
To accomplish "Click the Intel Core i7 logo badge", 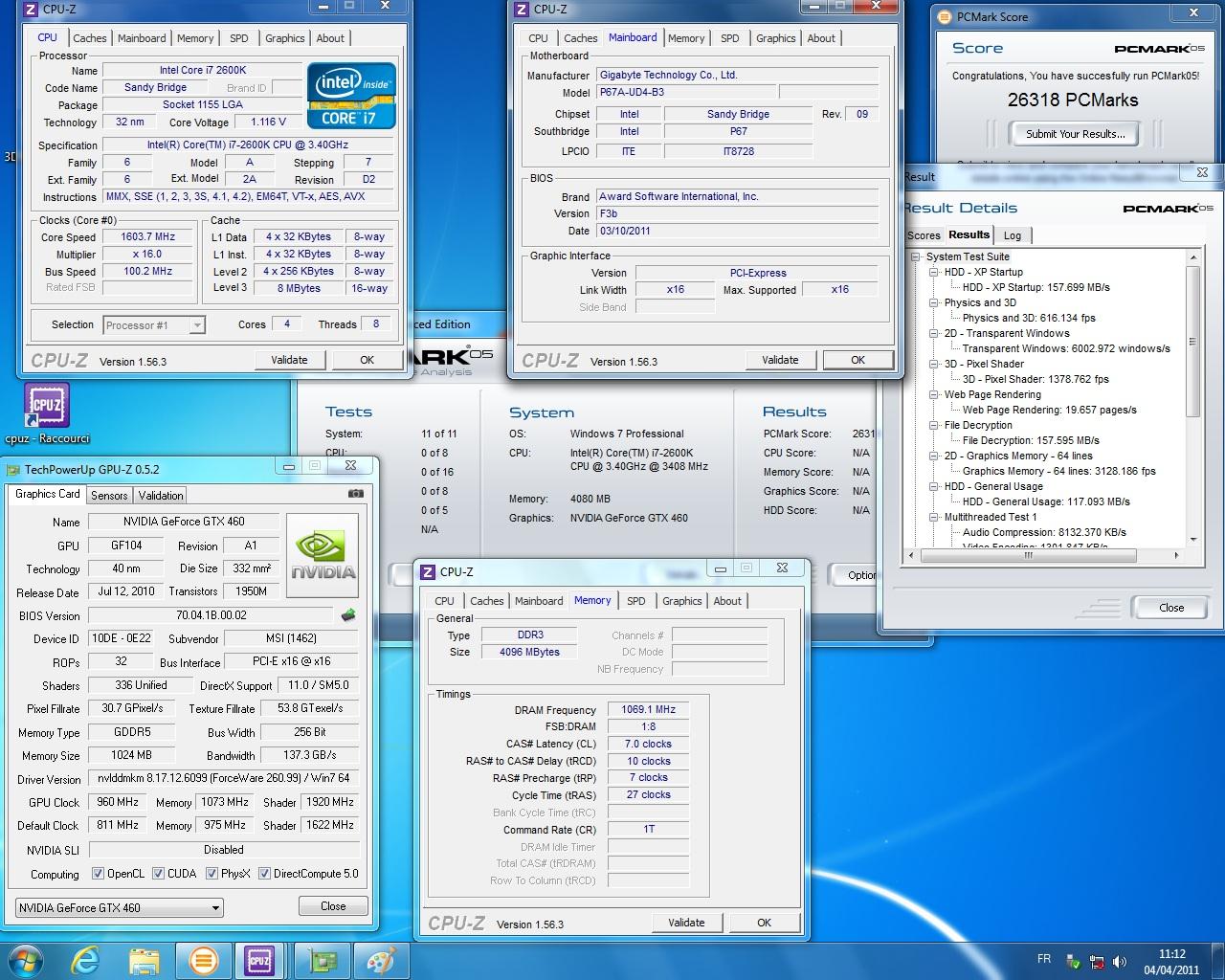I will tap(351, 96).
